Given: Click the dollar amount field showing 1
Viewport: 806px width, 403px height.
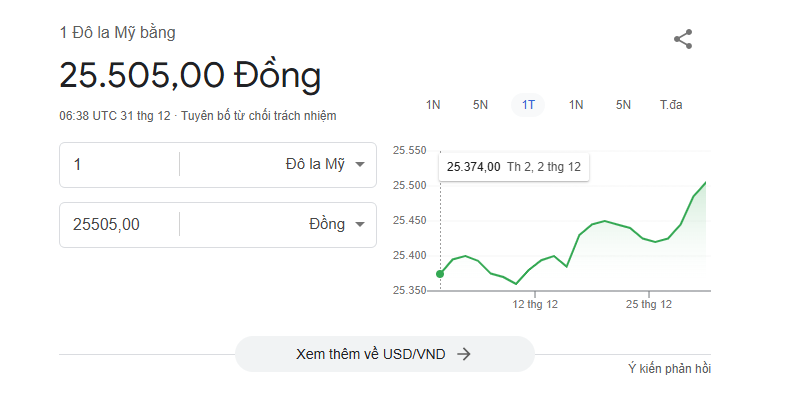Looking at the screenshot, I should click(119, 165).
